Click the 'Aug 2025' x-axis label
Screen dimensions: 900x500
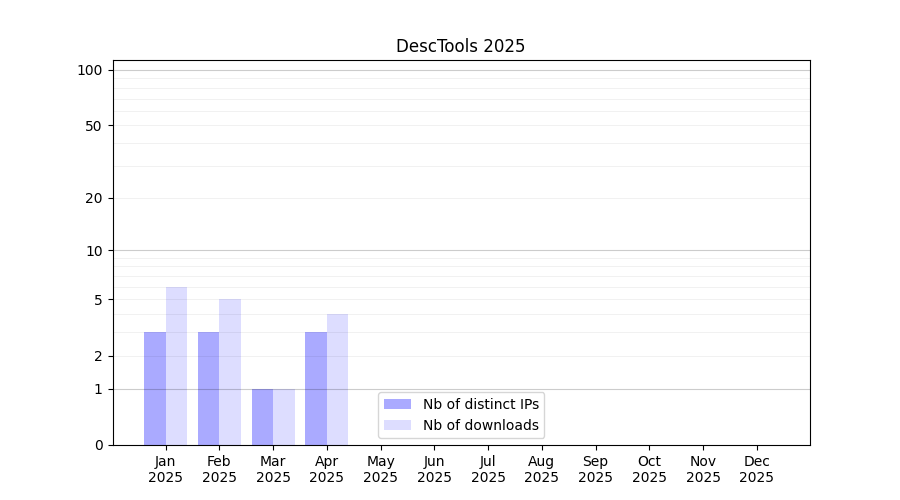tap(541, 469)
